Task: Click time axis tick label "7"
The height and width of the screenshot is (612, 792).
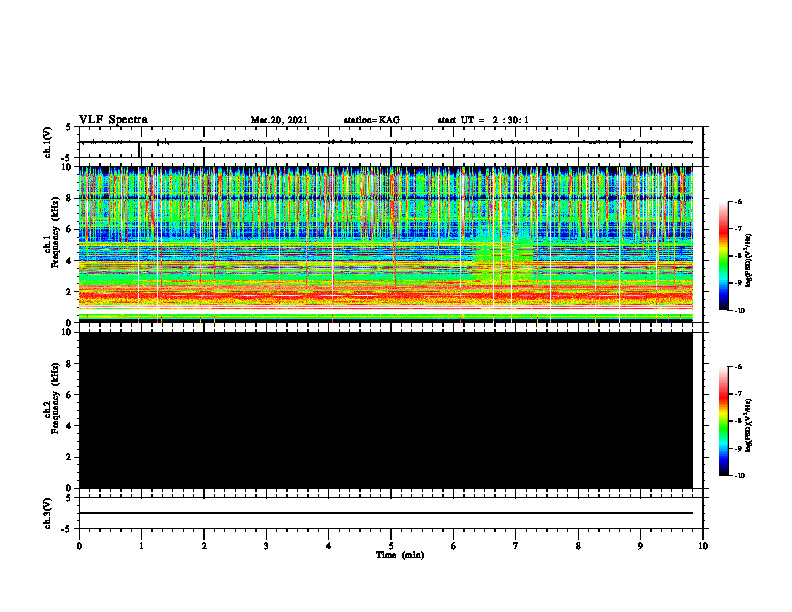Action: pos(516,546)
